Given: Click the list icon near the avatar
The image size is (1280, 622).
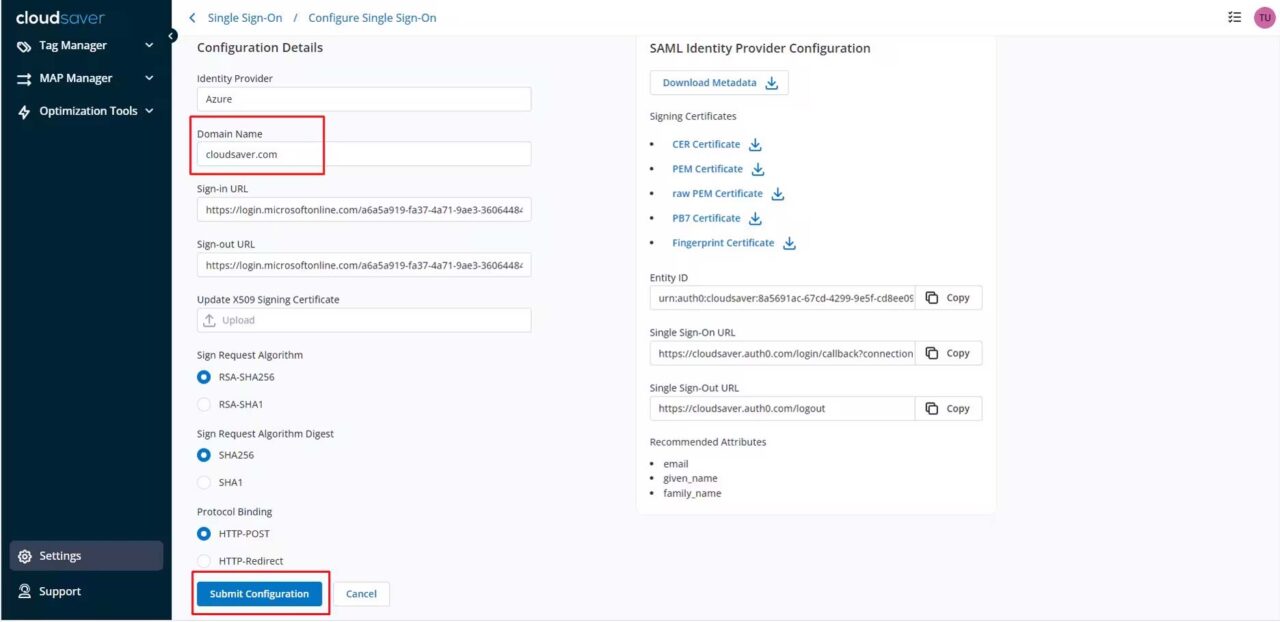Looking at the screenshot, I should click(1234, 17).
